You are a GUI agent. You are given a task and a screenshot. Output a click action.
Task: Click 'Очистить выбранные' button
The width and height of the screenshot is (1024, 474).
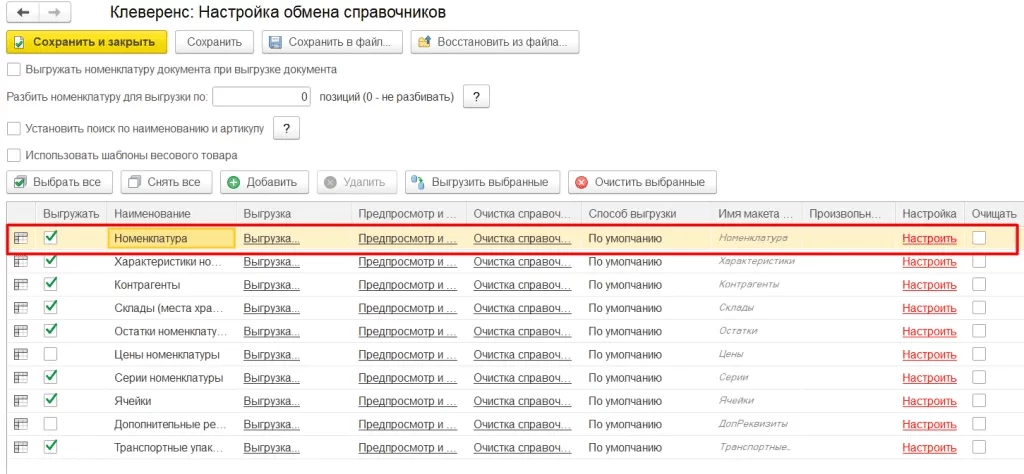642,182
